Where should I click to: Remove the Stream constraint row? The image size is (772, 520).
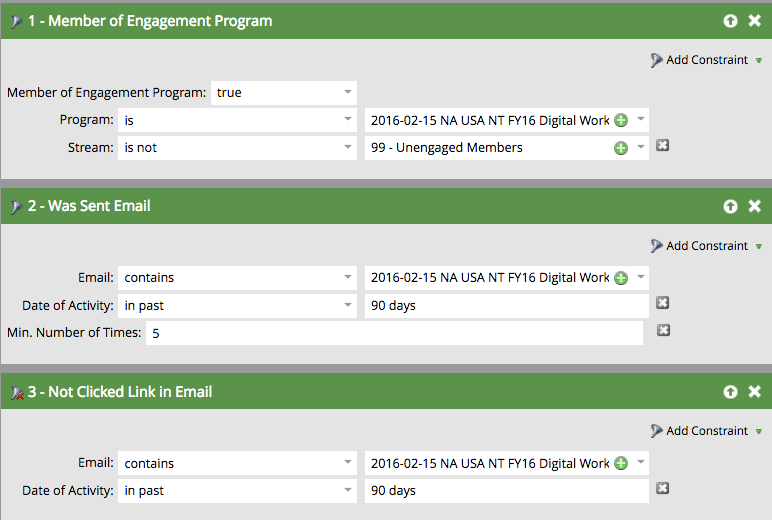(x=663, y=145)
